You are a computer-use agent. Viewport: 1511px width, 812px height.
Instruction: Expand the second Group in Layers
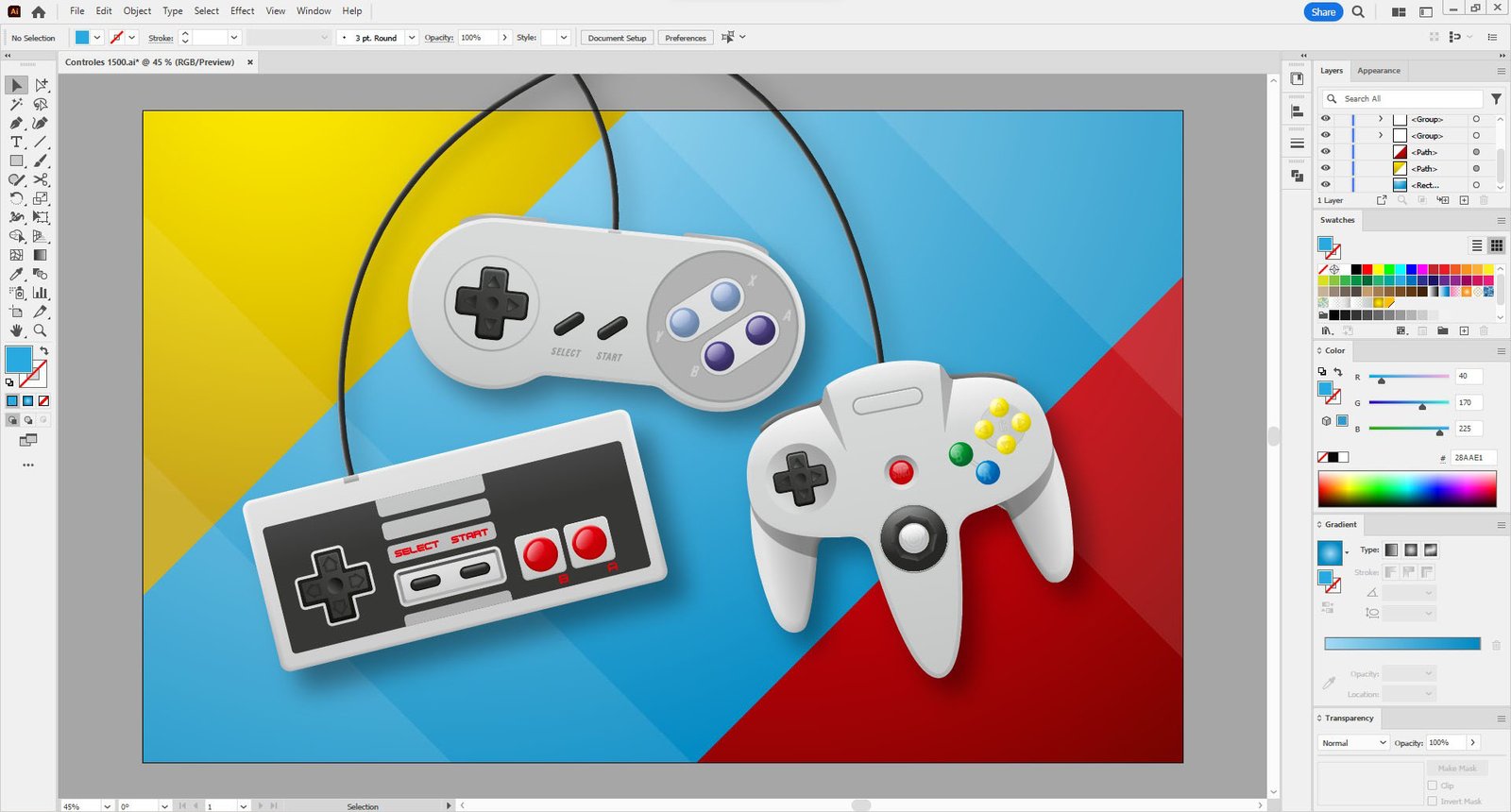pyautogui.click(x=1381, y=135)
